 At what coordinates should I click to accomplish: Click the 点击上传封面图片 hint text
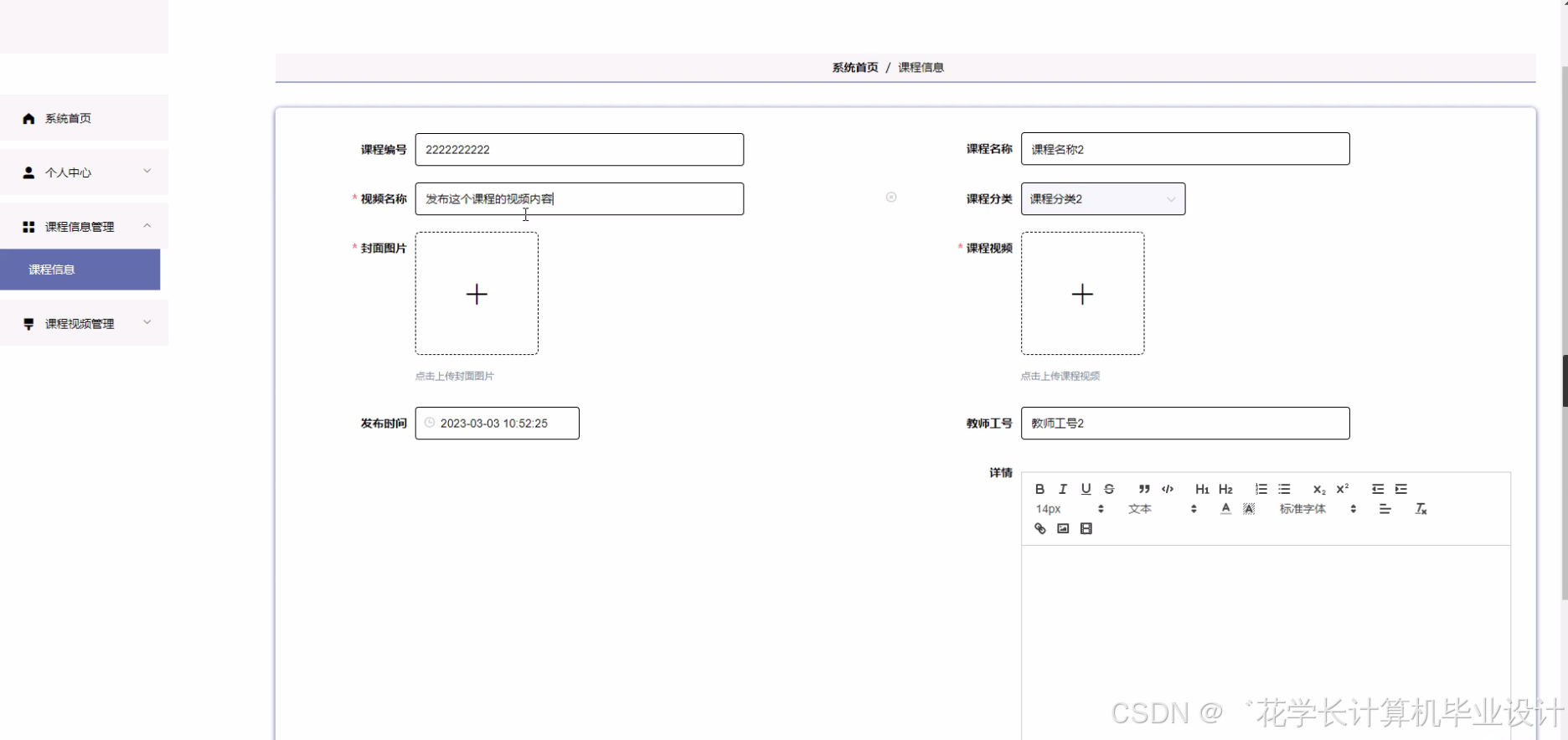(x=455, y=377)
